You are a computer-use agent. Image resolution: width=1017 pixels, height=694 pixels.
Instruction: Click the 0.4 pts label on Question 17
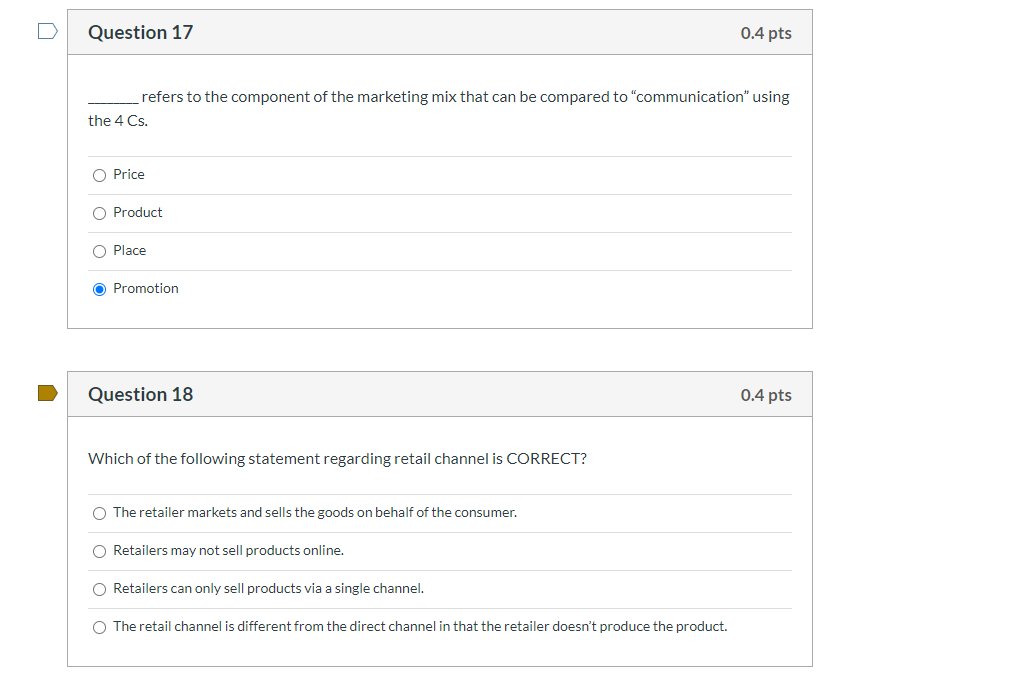(766, 32)
